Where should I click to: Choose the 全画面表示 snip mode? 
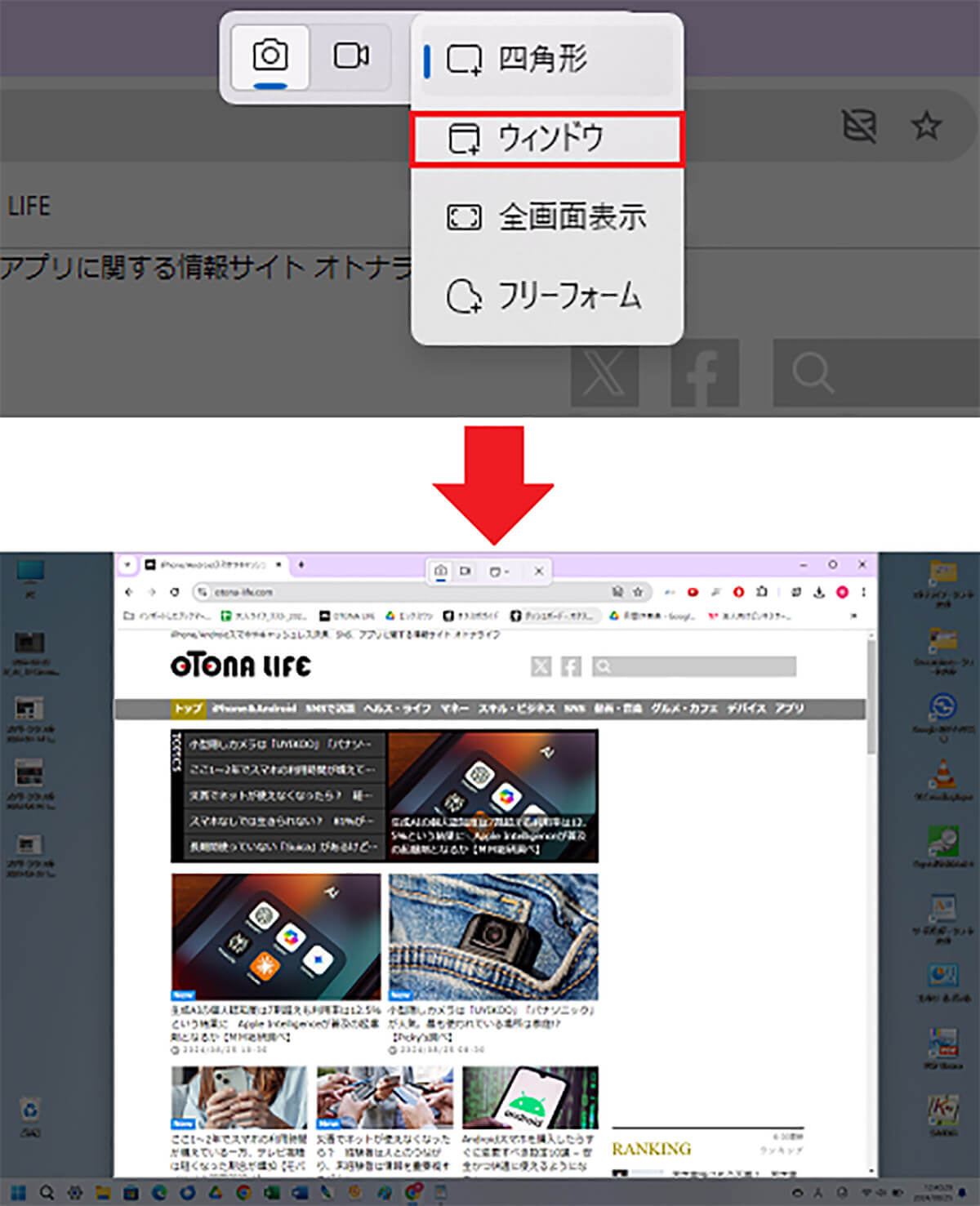[x=546, y=217]
